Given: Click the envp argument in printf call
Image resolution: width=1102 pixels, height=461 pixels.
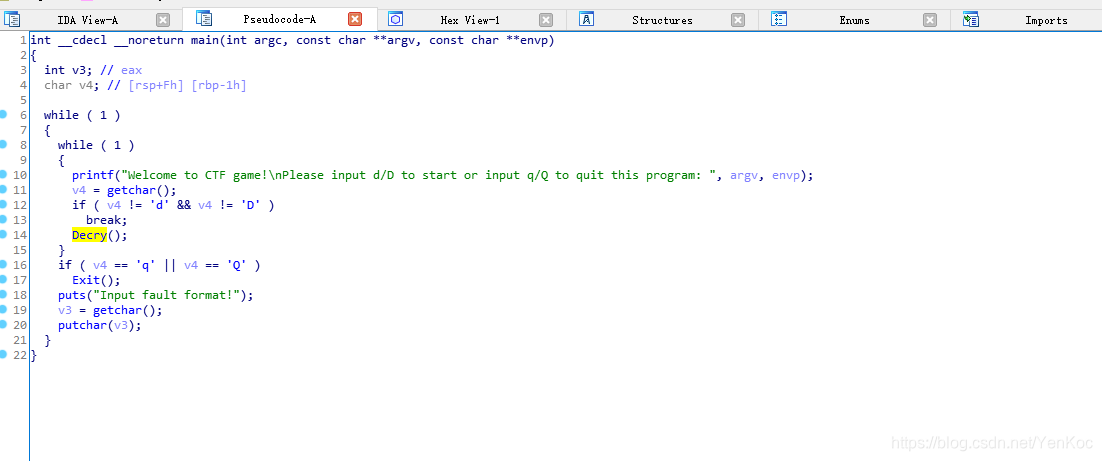Looking at the screenshot, I should (786, 175).
